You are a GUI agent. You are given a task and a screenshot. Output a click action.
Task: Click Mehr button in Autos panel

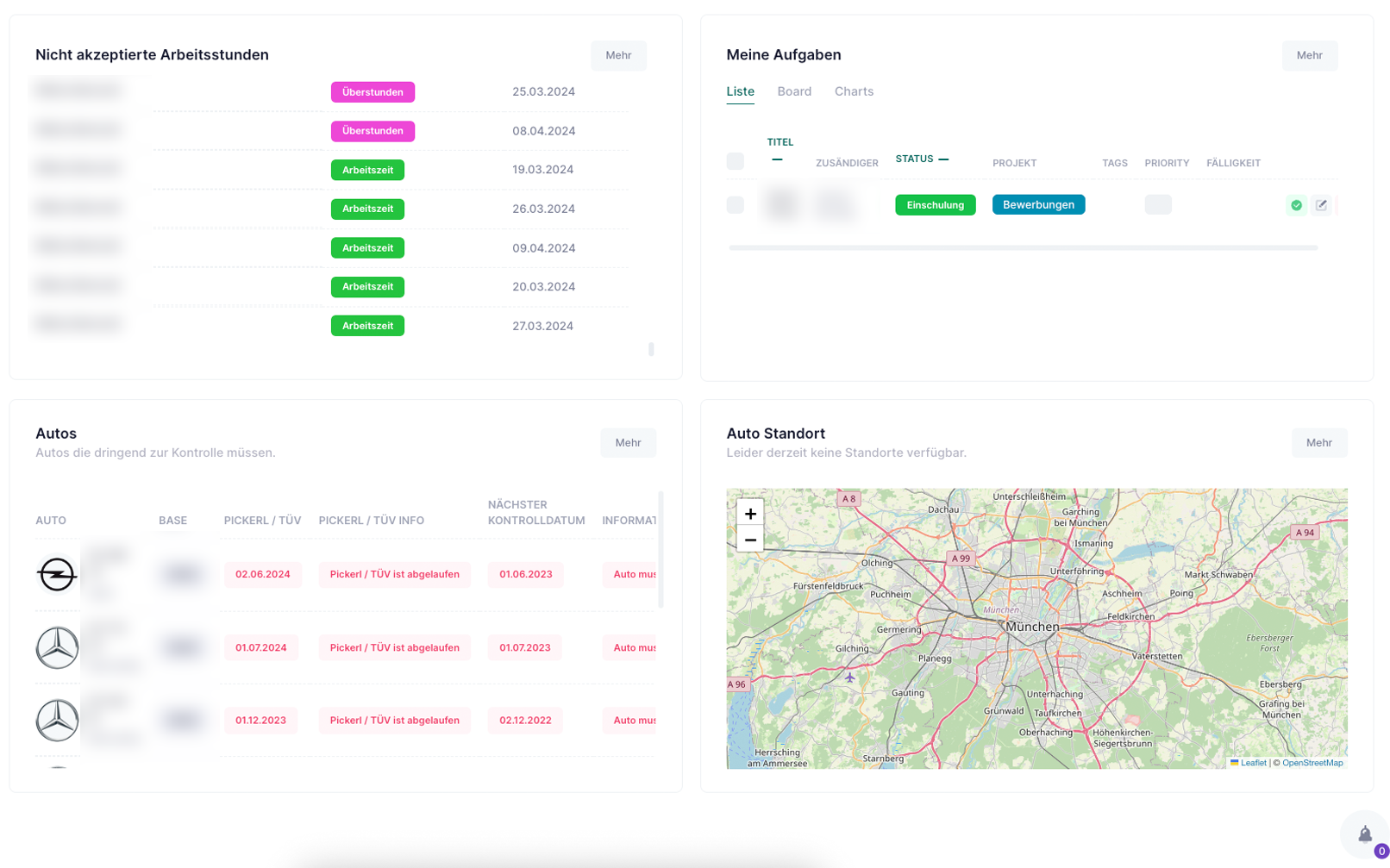tap(627, 443)
